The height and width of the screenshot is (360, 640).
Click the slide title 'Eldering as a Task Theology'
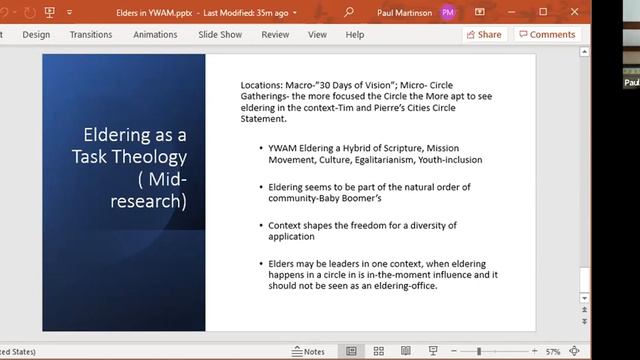[129, 168]
